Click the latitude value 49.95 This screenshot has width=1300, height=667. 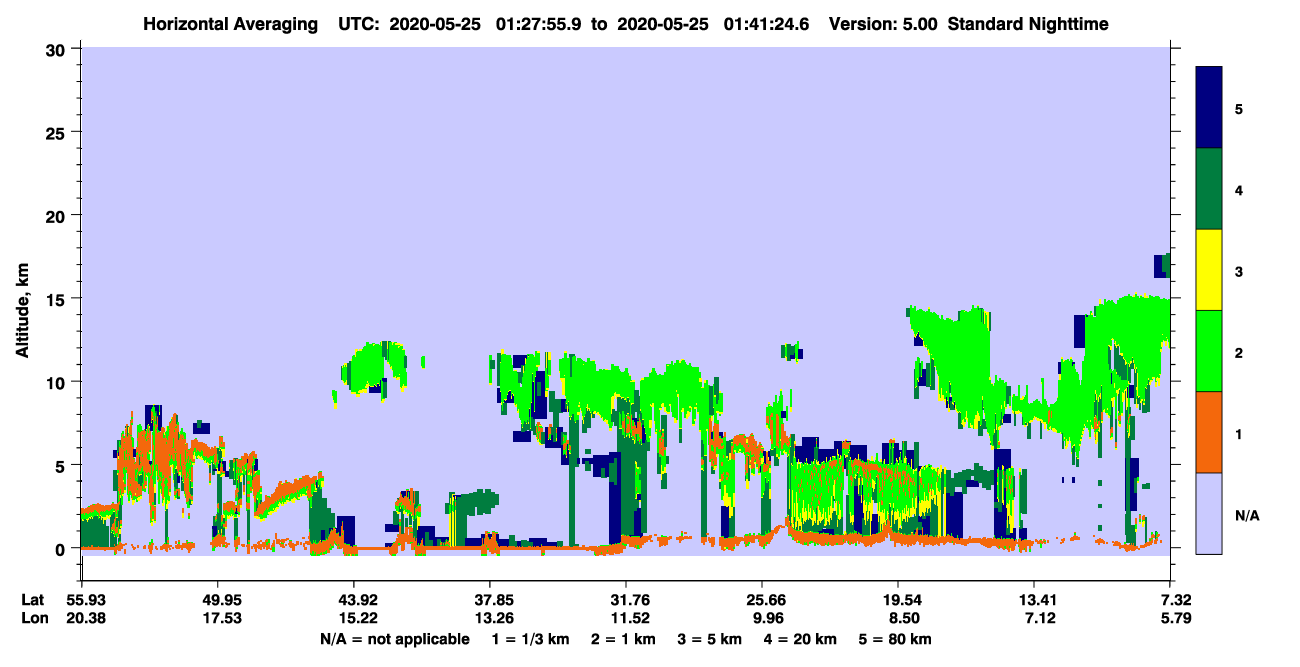217,600
